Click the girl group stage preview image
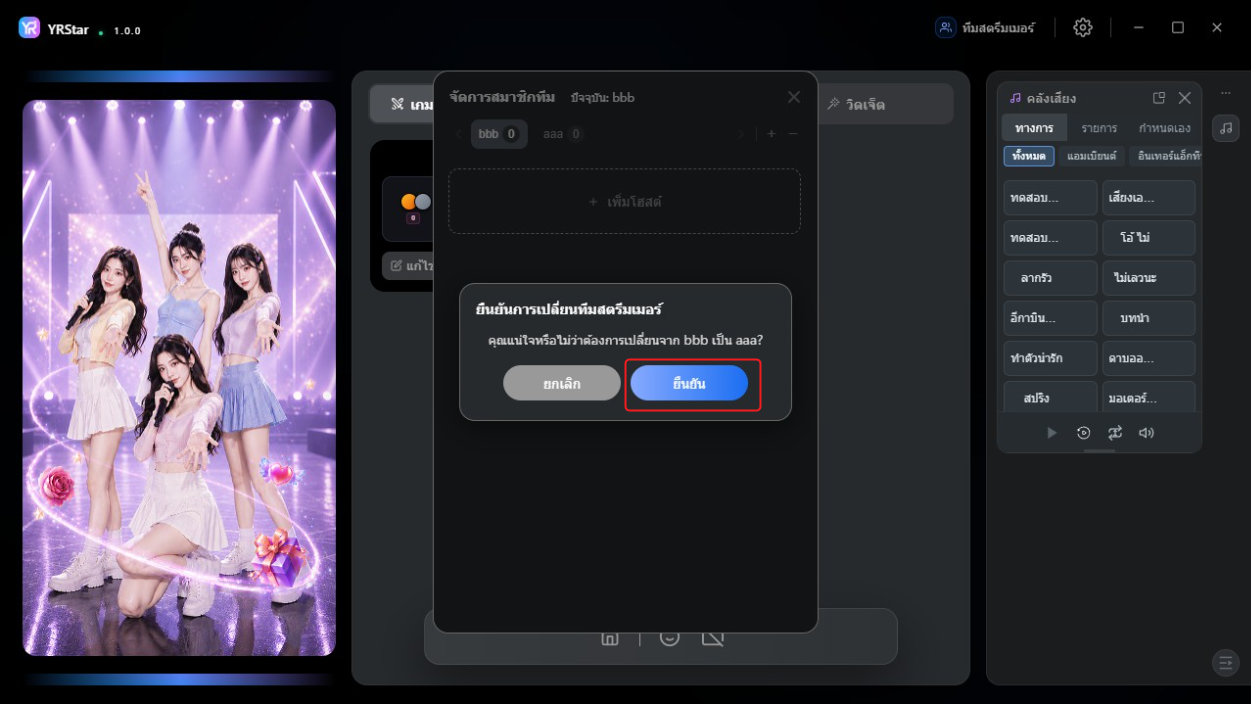The image size is (1251, 704). [179, 378]
